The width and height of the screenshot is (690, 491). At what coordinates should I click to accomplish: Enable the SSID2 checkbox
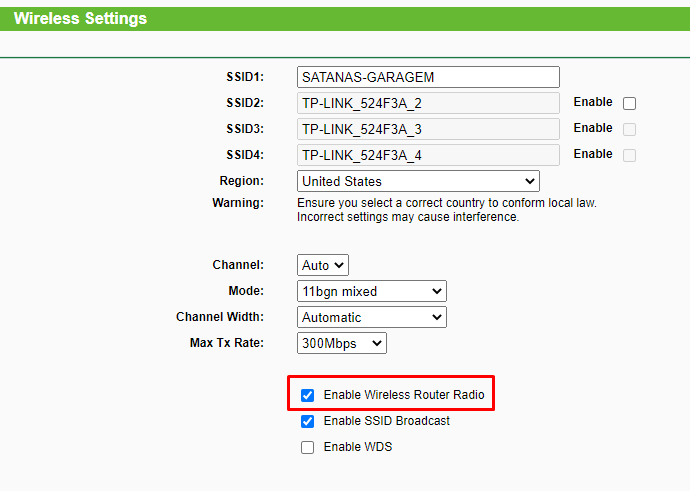pyautogui.click(x=629, y=103)
